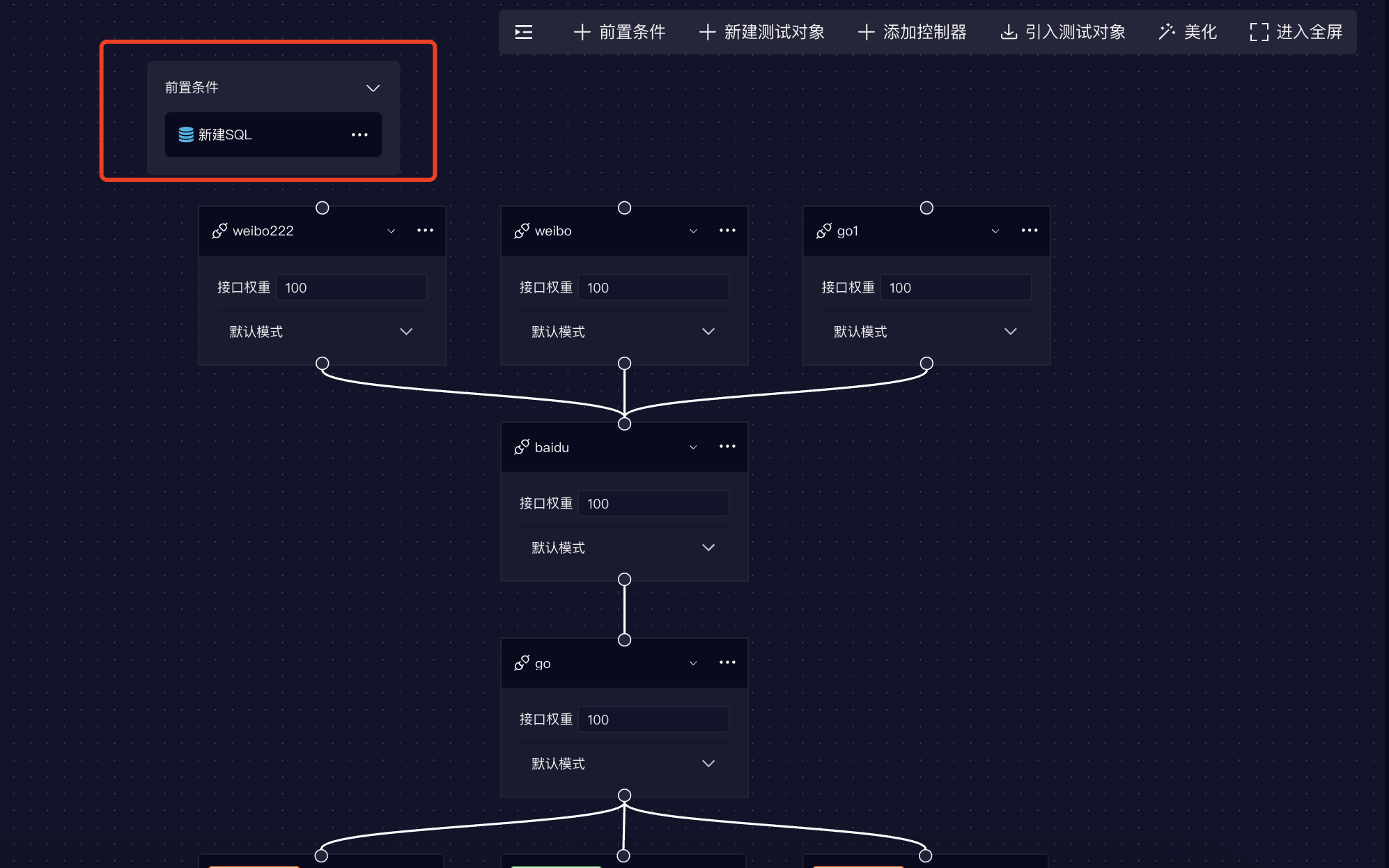Click the 前置条件 add button in toolbar
1389x868 pixels.
(x=619, y=32)
